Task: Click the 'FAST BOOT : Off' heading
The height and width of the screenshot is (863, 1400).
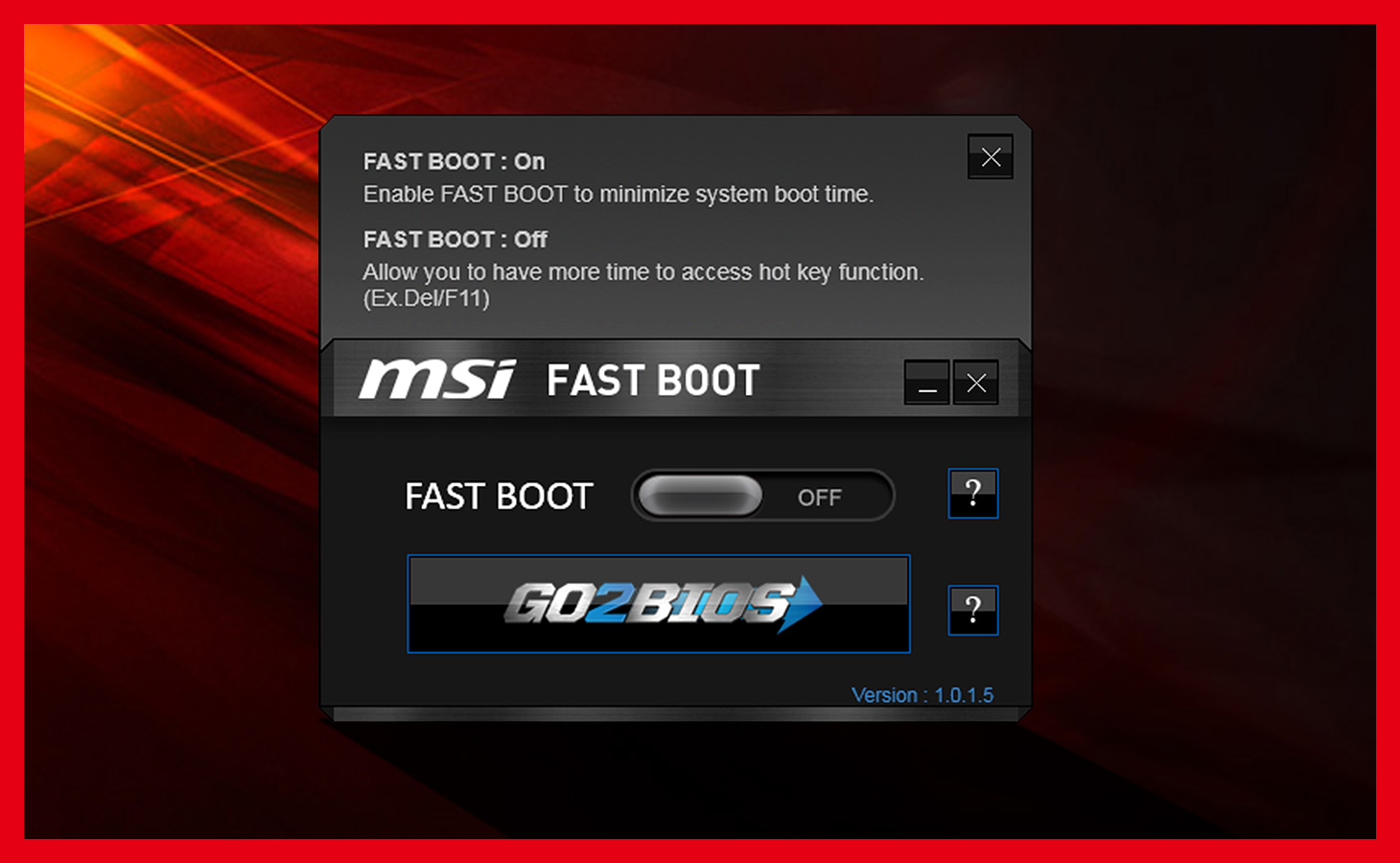Action: (x=455, y=239)
